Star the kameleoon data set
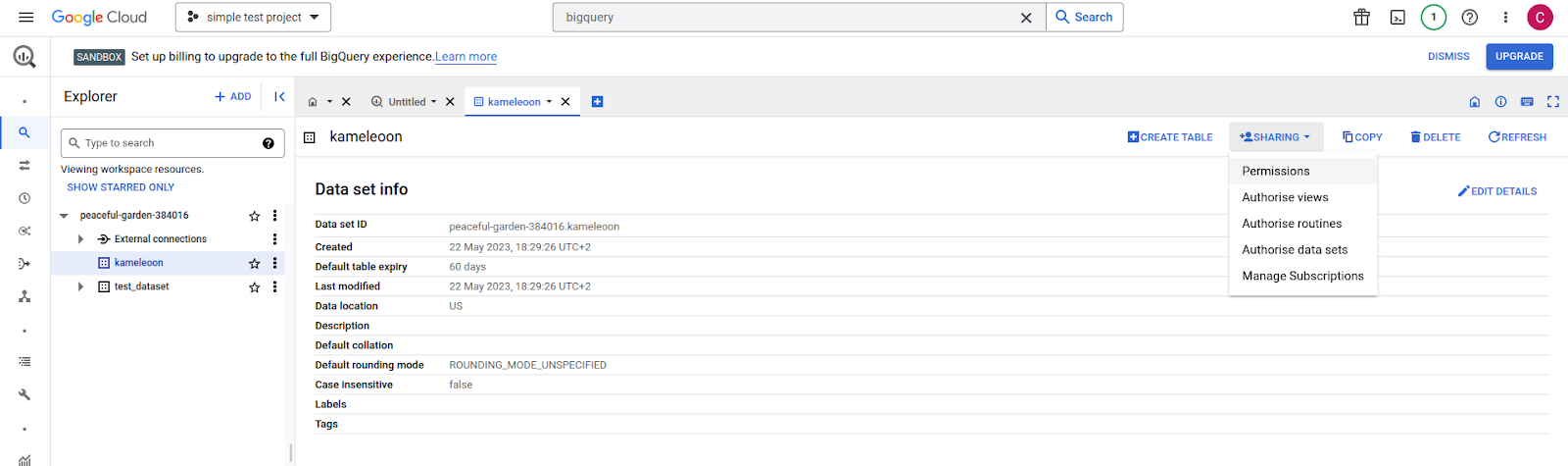Screen dimensions: 1568x466 tap(255, 263)
